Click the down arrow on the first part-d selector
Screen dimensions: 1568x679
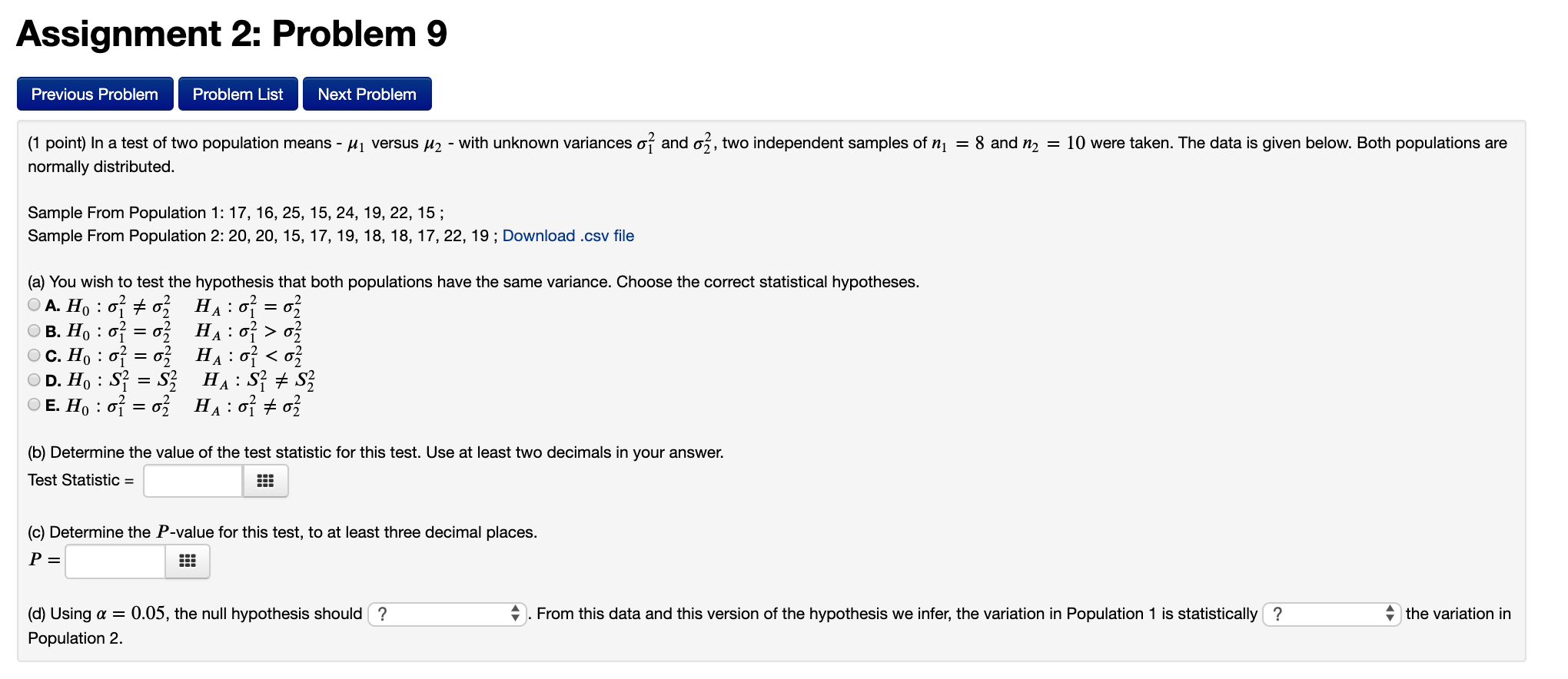[x=515, y=618]
